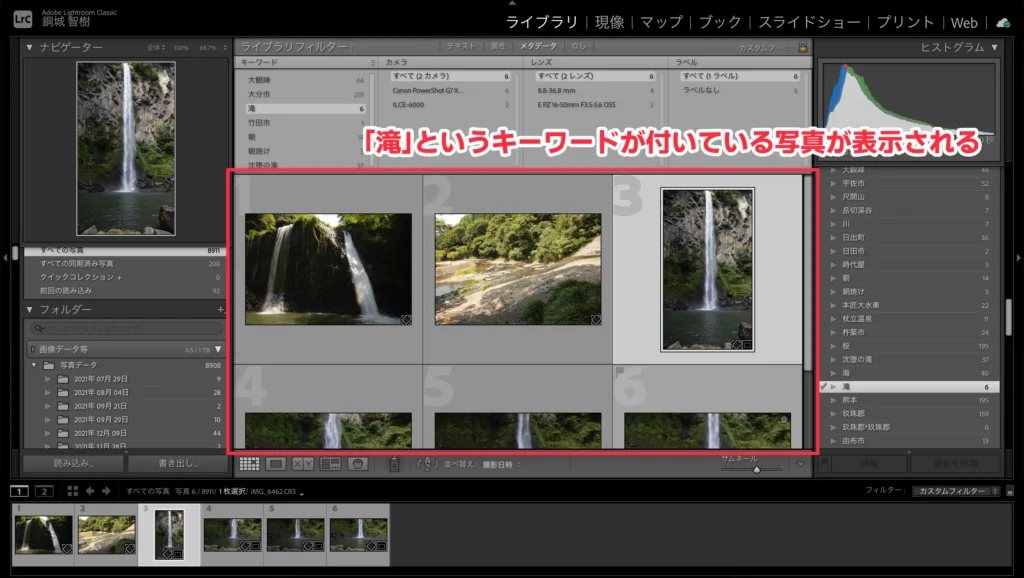Toggle the library filter lock icon

click(x=802, y=47)
